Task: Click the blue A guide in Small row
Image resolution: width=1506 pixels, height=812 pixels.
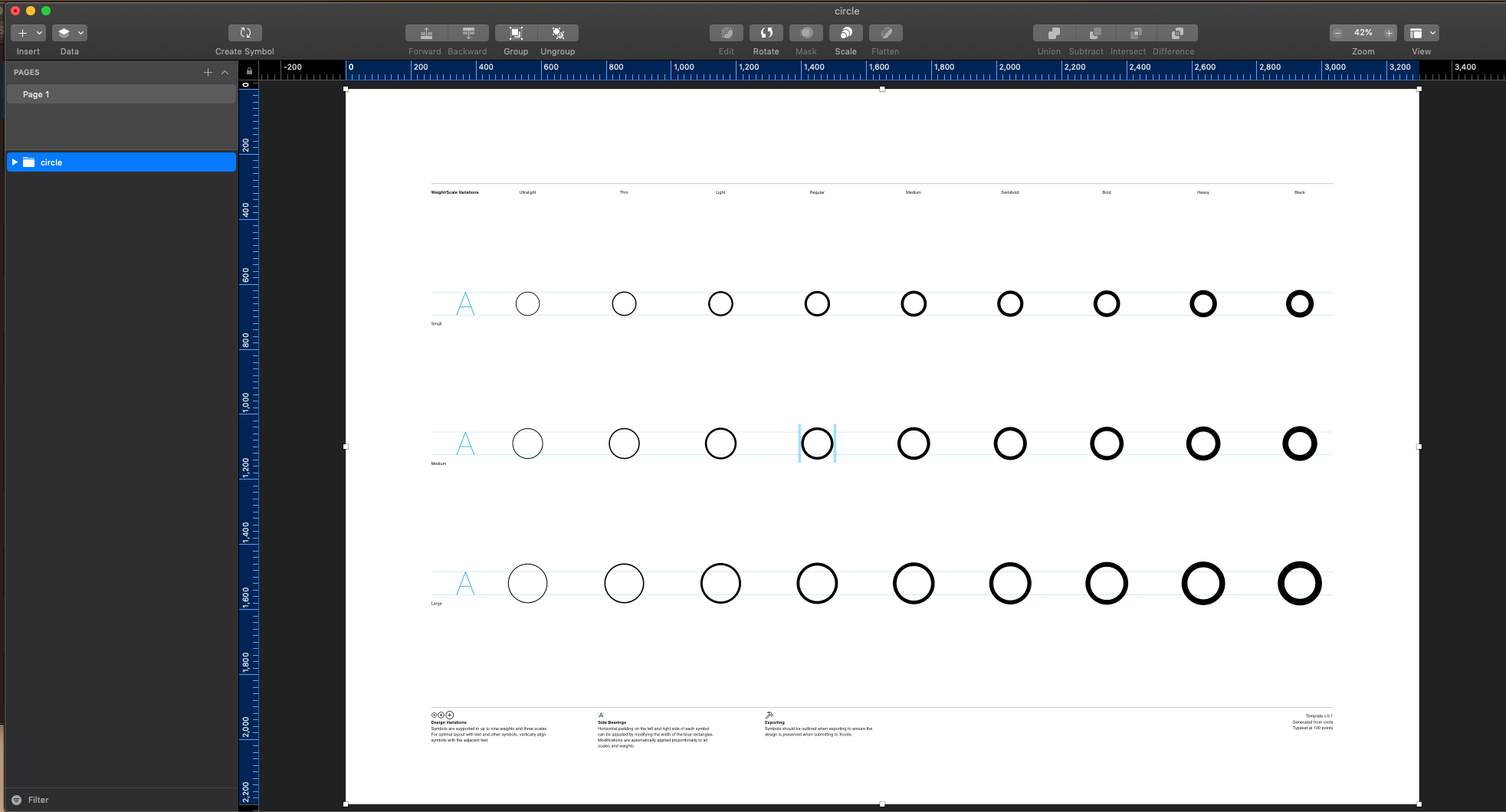Action: [x=465, y=304]
